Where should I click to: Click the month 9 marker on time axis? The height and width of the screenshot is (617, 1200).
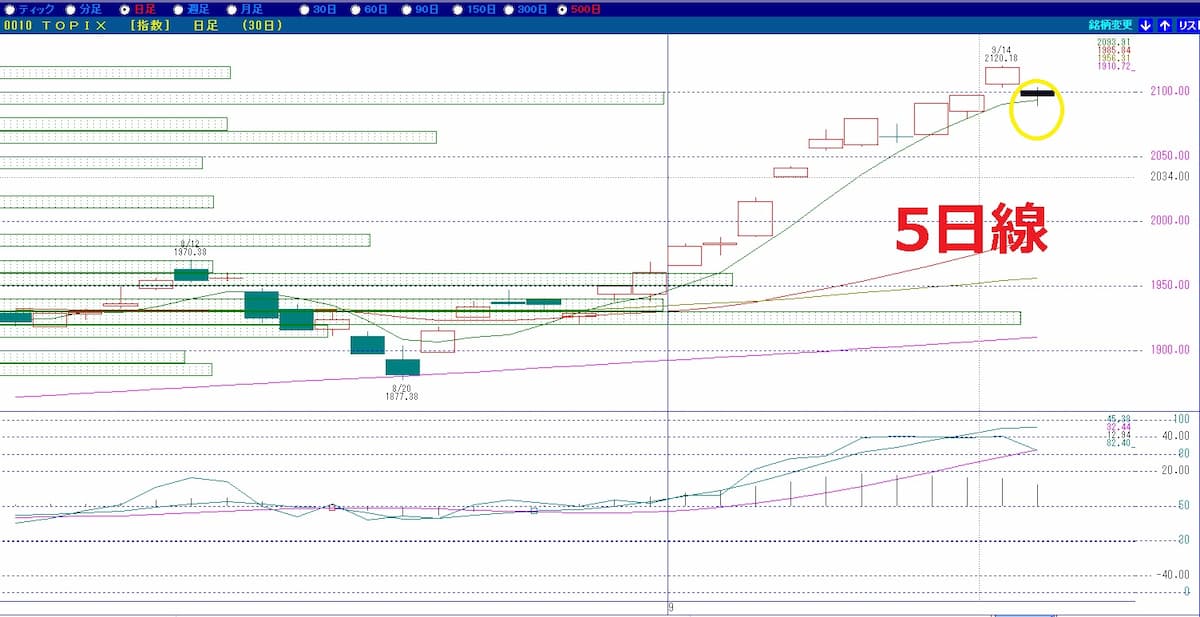tap(671, 607)
